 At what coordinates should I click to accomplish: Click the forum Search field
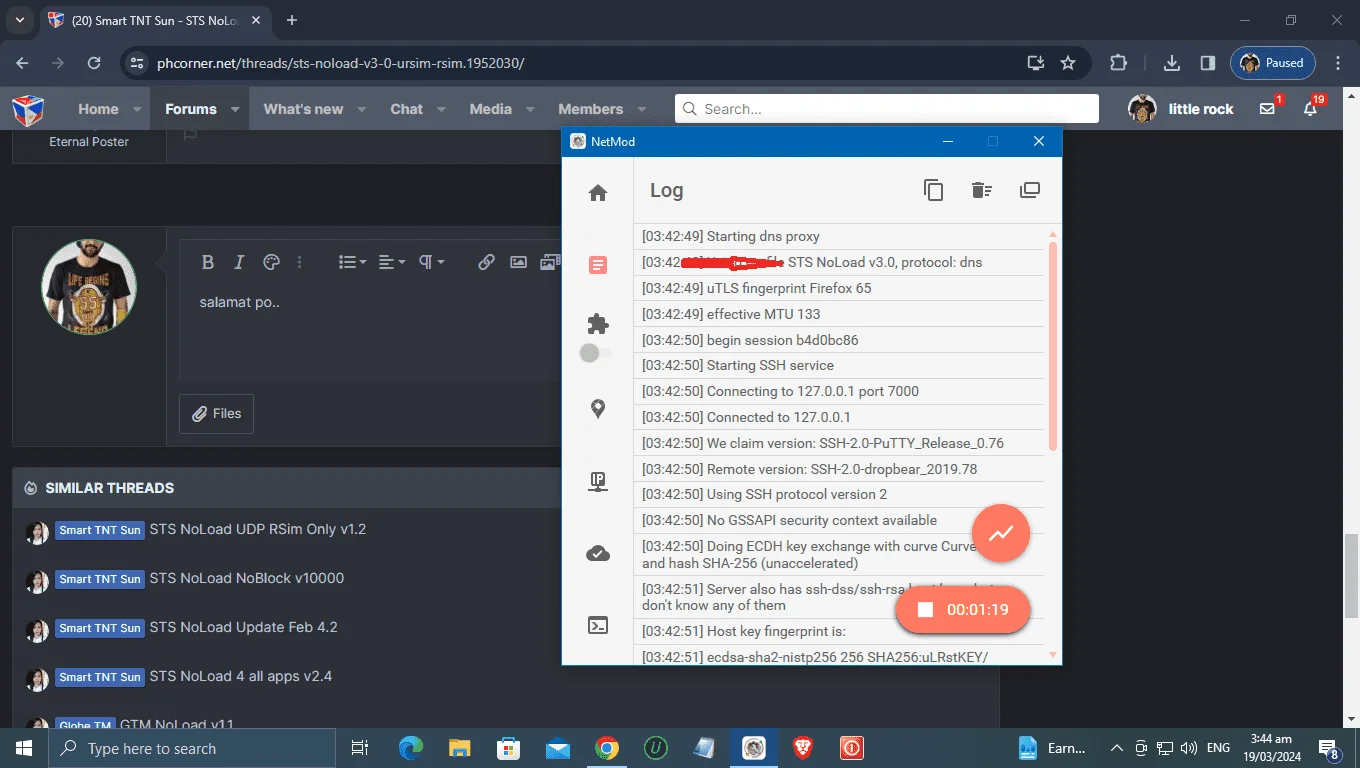point(887,109)
